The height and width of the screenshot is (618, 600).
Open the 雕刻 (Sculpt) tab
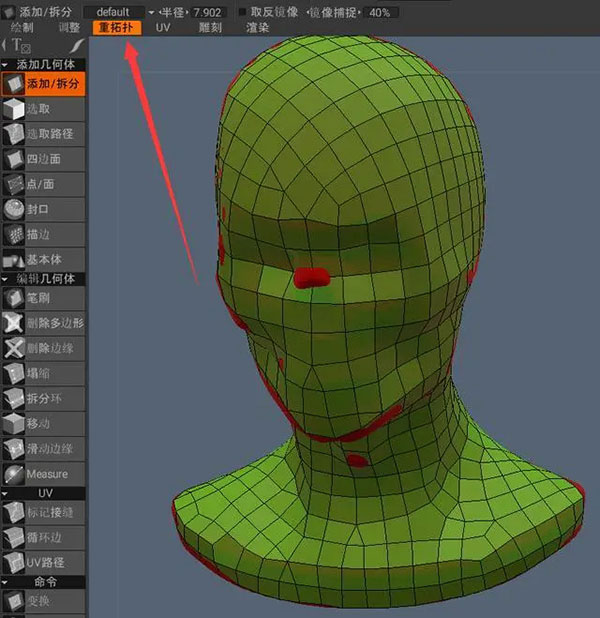pyautogui.click(x=211, y=28)
